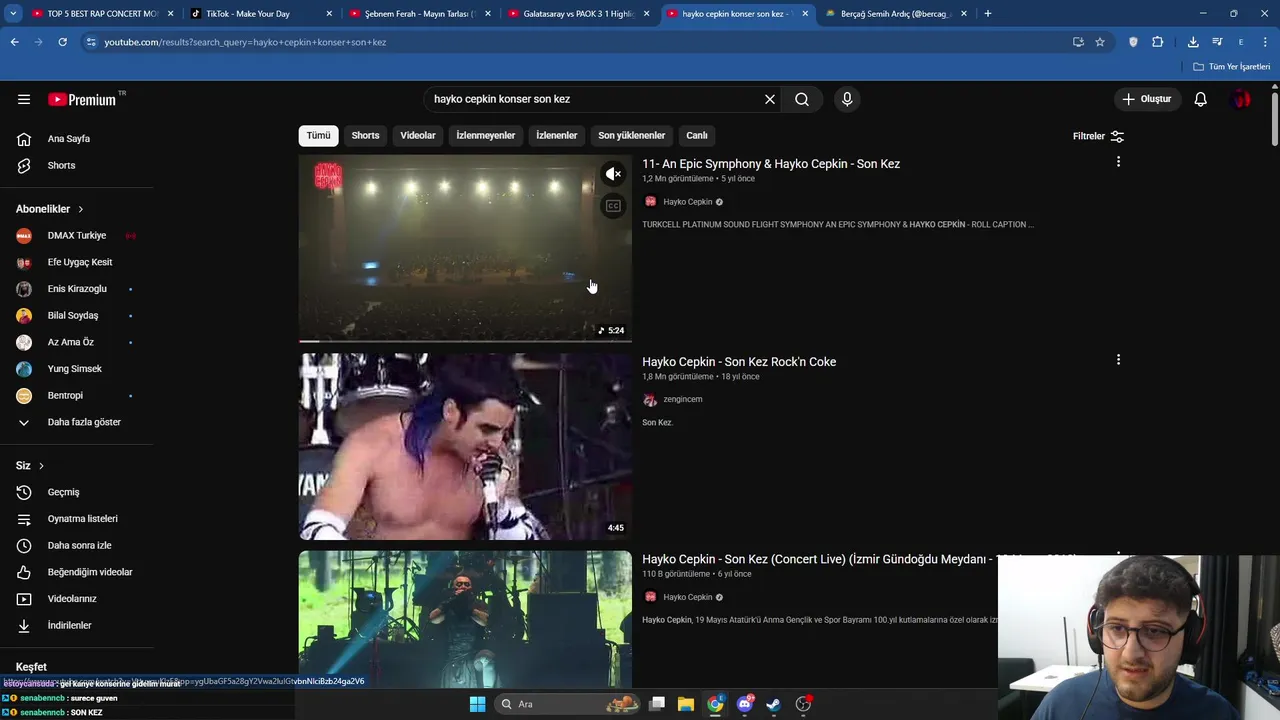The image size is (1280, 720).
Task: Unmute the preview of An Epic Symphony video
Action: coord(613,174)
